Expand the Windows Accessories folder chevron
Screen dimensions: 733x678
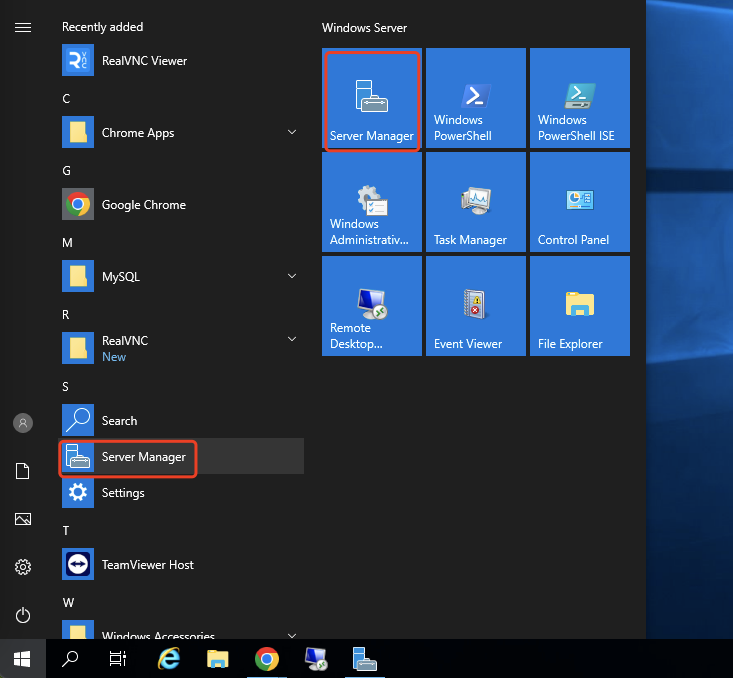(x=292, y=635)
